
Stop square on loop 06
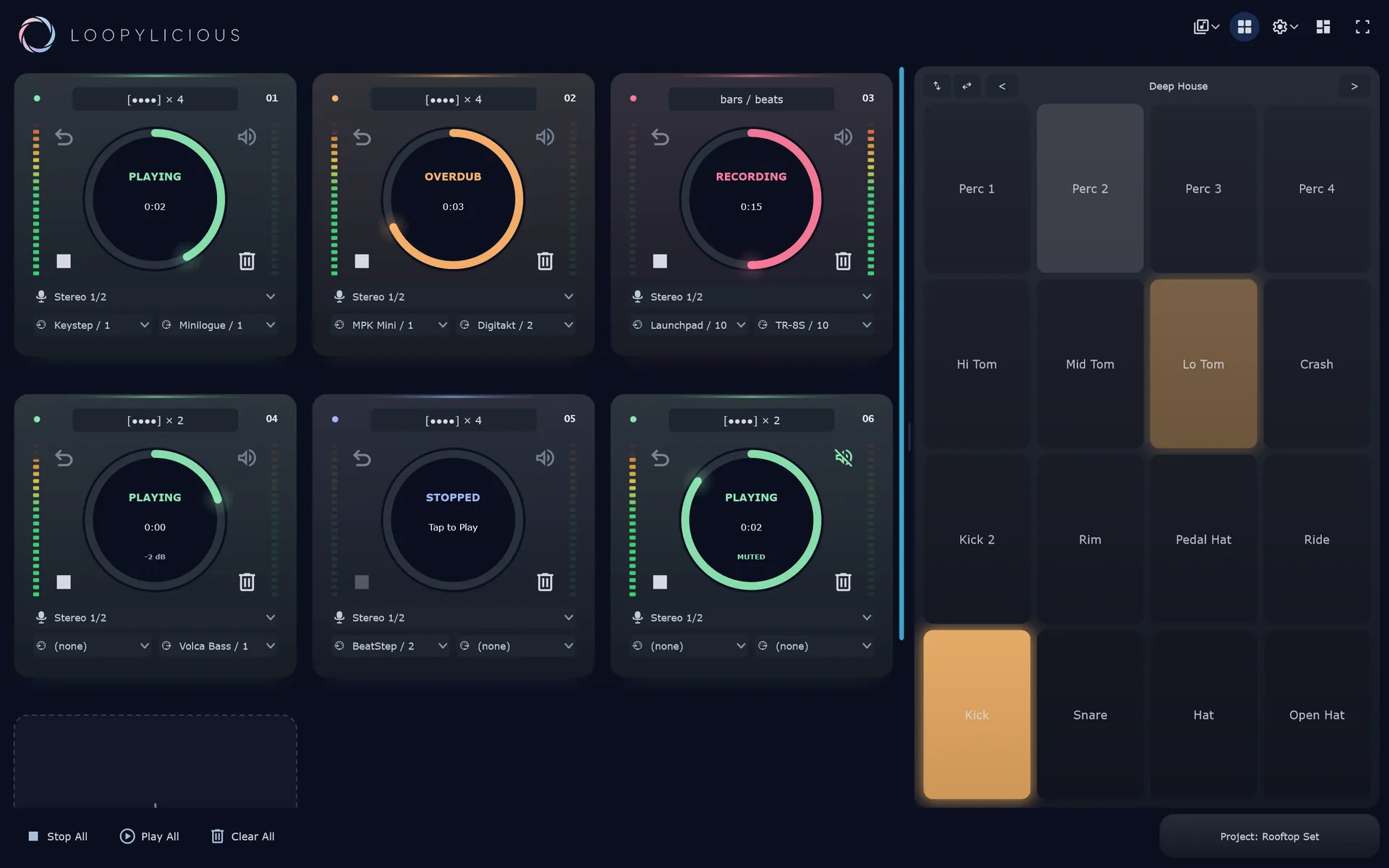coord(660,582)
